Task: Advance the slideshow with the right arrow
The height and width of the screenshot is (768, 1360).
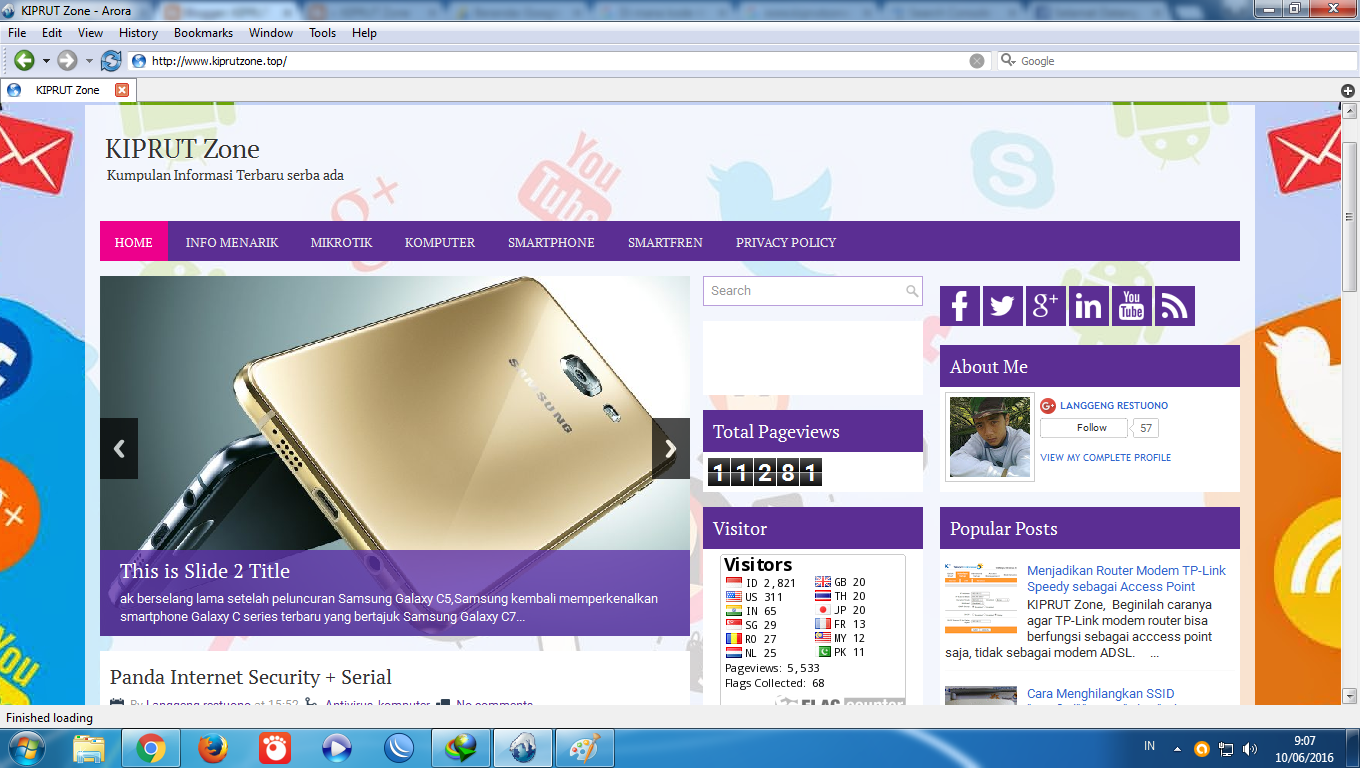Action: pos(670,449)
